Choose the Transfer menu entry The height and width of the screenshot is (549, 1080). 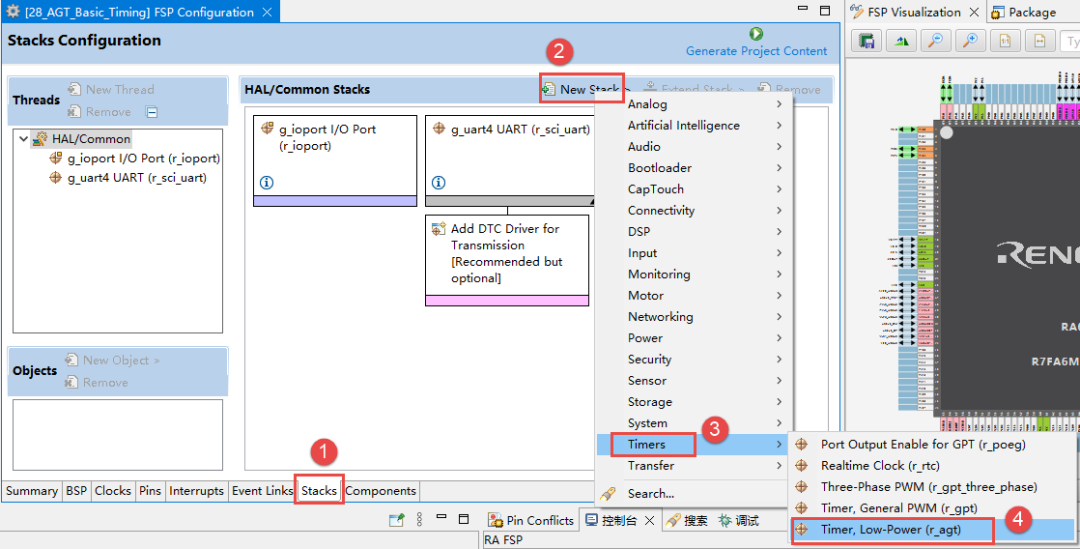click(x=651, y=466)
